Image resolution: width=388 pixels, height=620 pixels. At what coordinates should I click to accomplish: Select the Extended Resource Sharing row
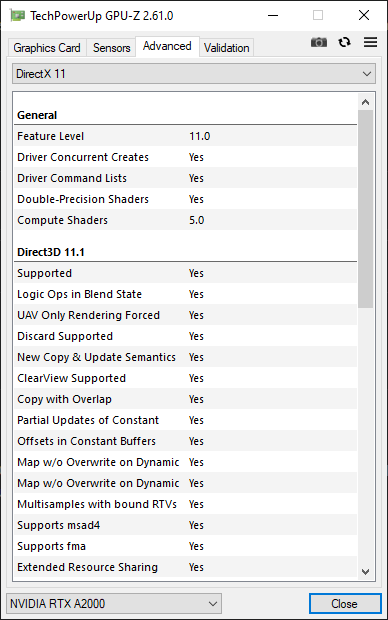click(185, 567)
